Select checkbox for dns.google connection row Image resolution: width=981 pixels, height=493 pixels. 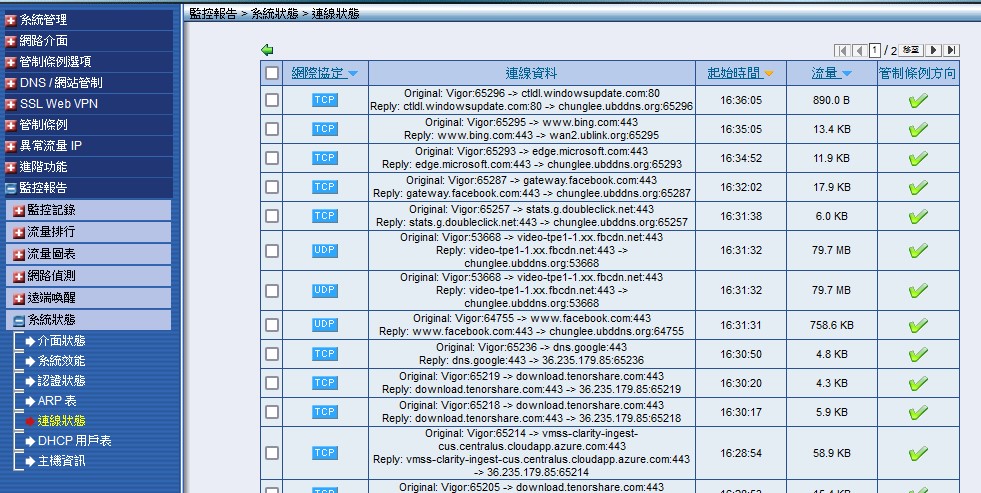(x=272, y=354)
